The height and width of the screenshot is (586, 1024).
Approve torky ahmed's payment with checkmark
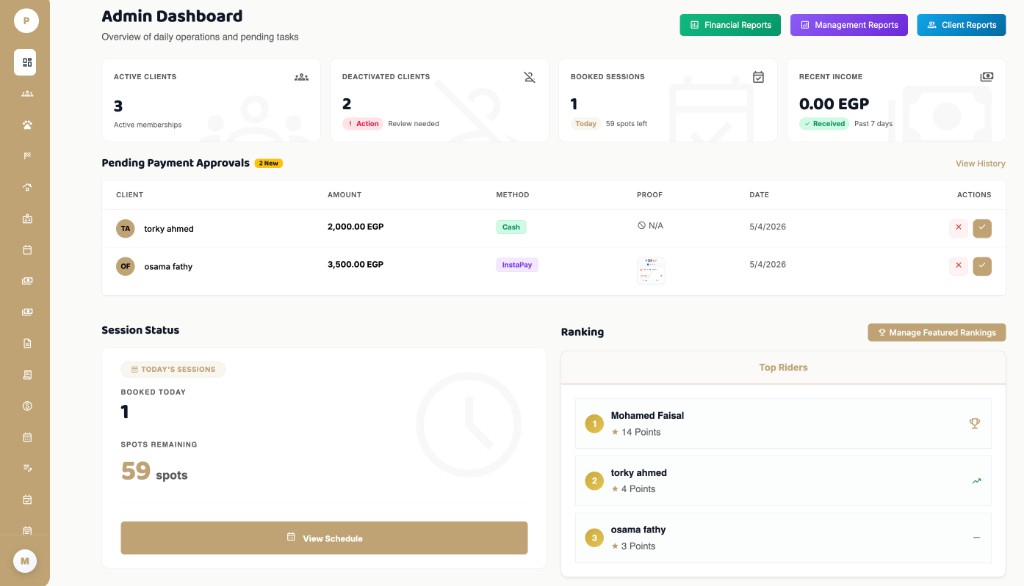click(982, 228)
